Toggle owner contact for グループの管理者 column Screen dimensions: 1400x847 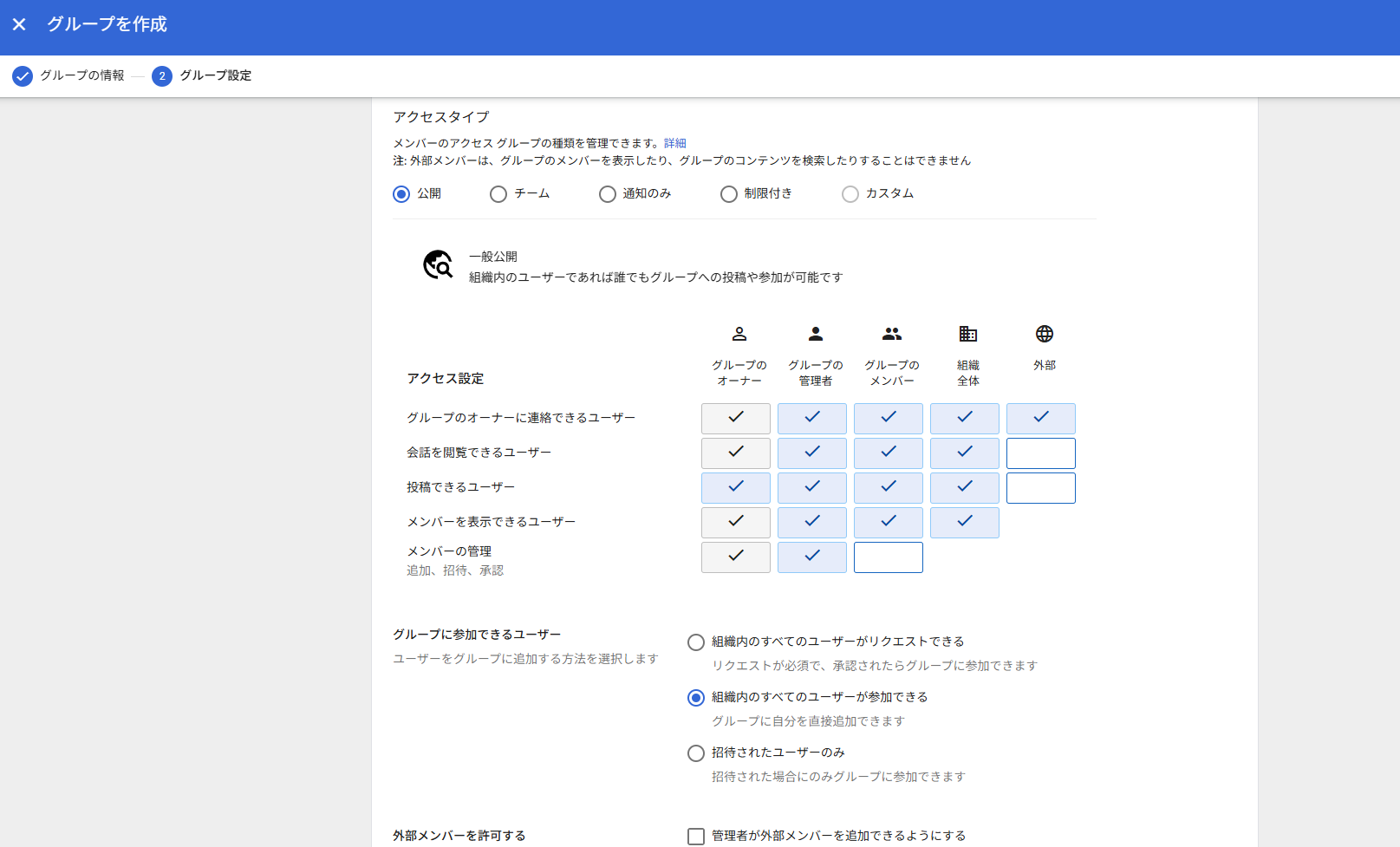(x=812, y=419)
